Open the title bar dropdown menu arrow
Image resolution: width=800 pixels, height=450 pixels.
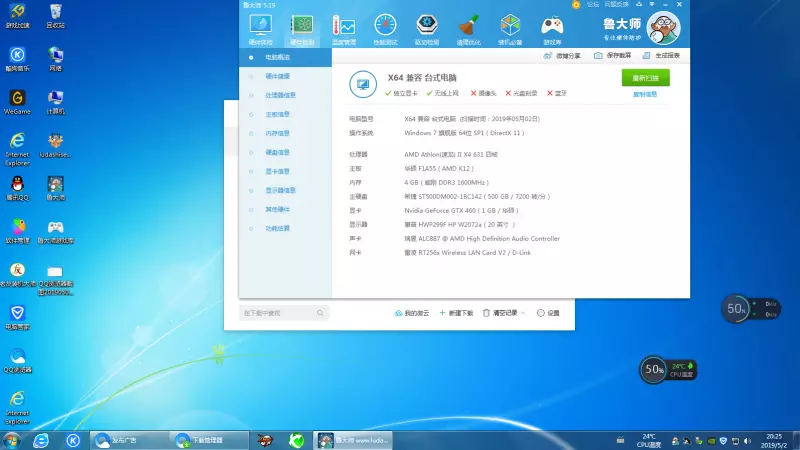point(652,5)
